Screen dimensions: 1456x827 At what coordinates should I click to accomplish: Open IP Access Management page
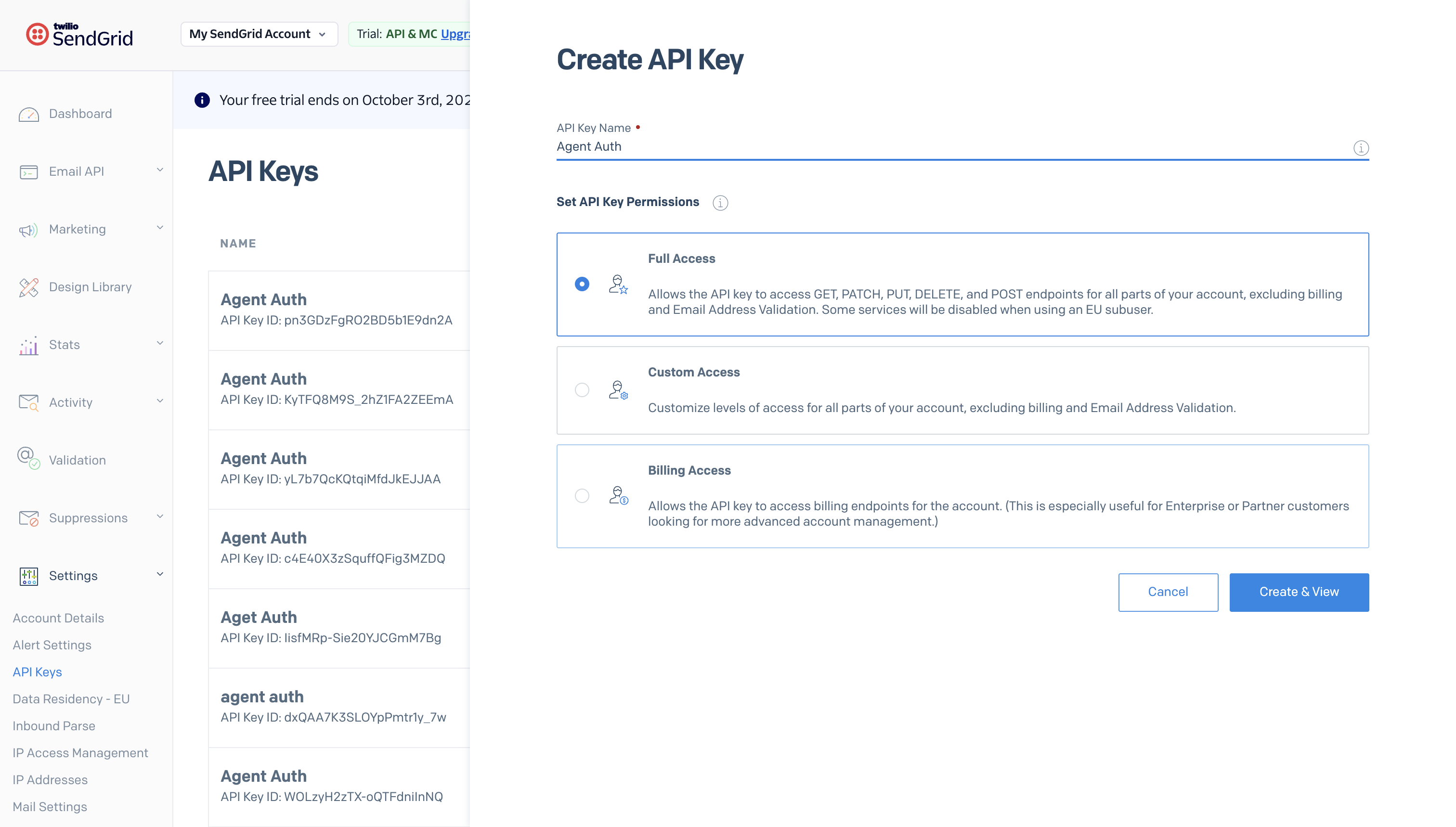click(80, 753)
